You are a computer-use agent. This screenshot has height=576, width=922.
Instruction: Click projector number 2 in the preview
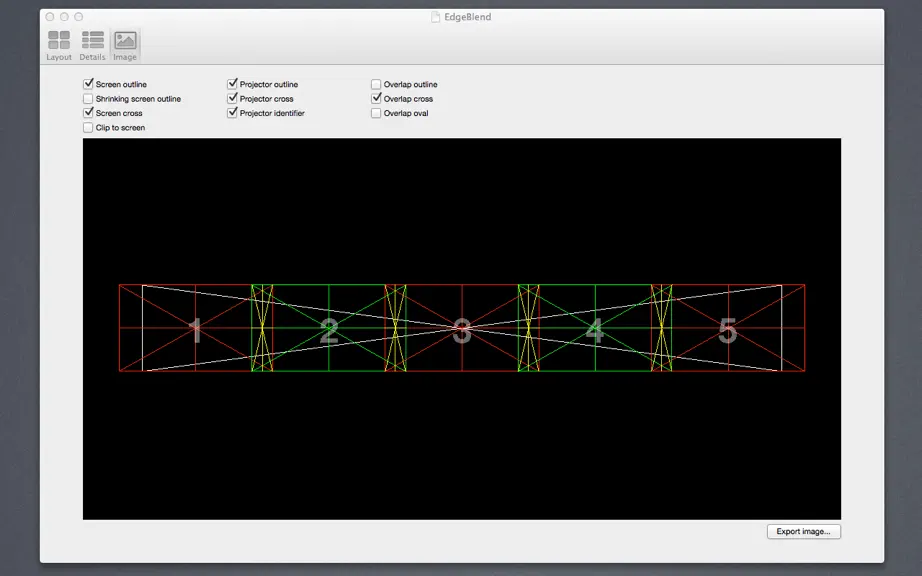click(x=329, y=330)
